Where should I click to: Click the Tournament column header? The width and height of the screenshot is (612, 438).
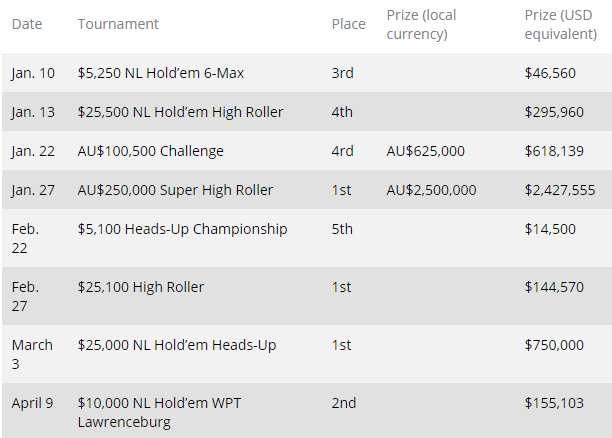click(x=118, y=24)
